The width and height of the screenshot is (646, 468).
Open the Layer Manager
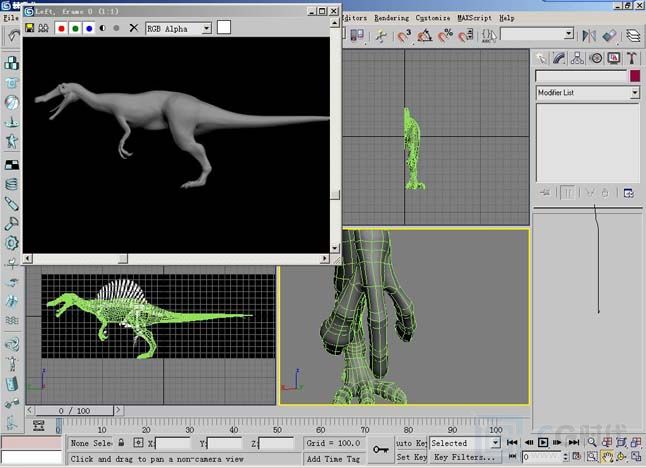click(x=634, y=36)
